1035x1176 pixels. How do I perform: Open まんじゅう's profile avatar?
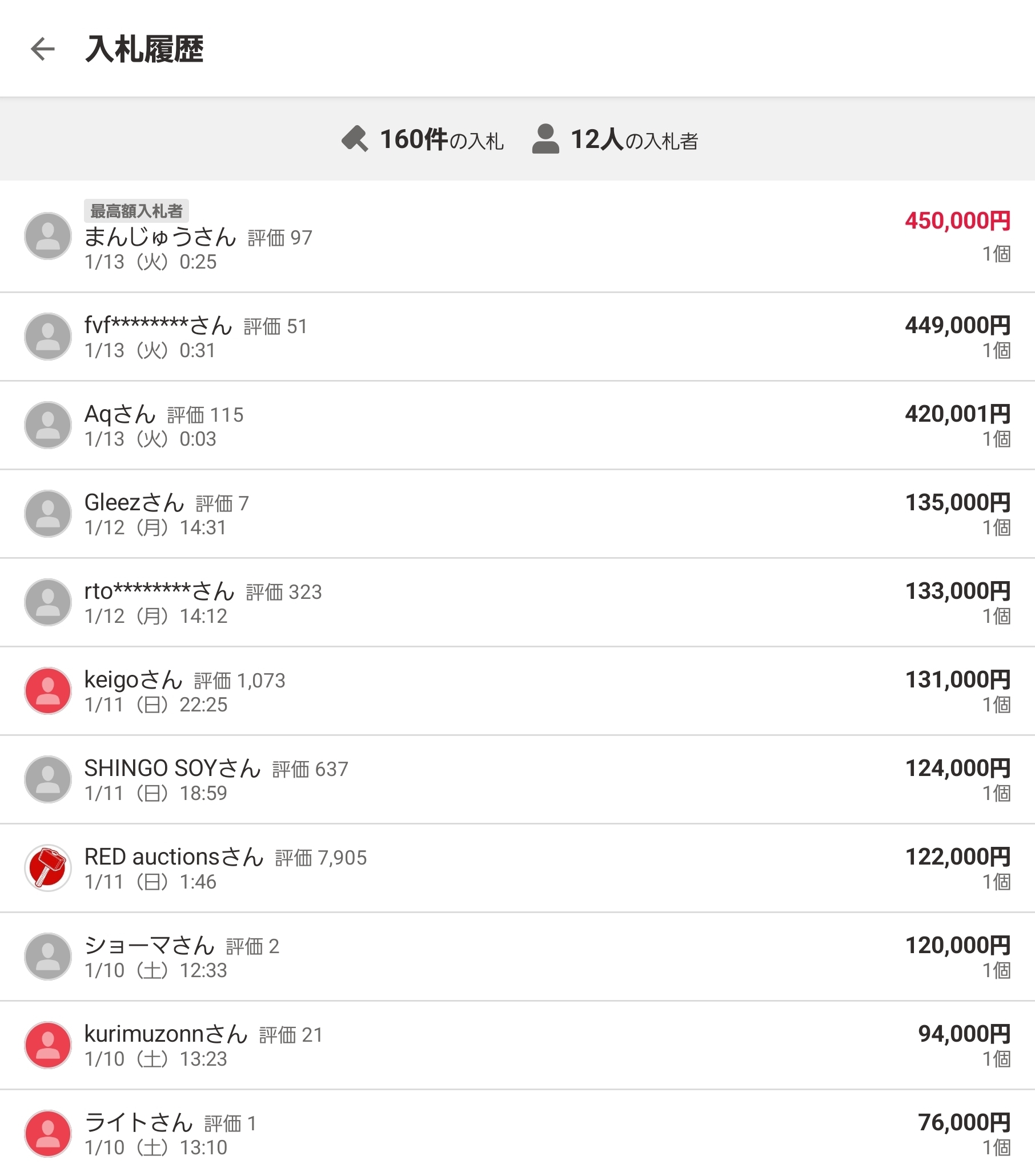[48, 236]
